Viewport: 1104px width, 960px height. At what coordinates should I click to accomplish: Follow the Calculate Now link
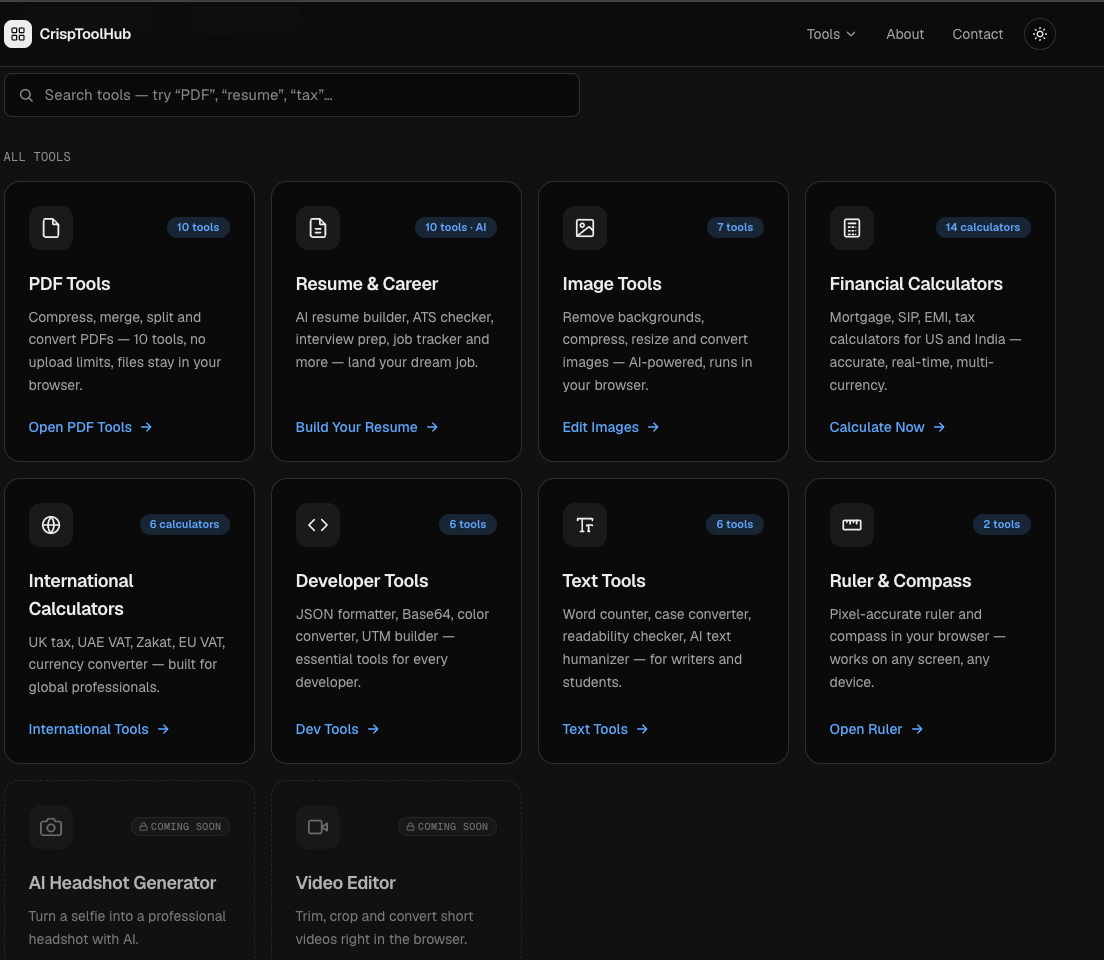tap(887, 428)
